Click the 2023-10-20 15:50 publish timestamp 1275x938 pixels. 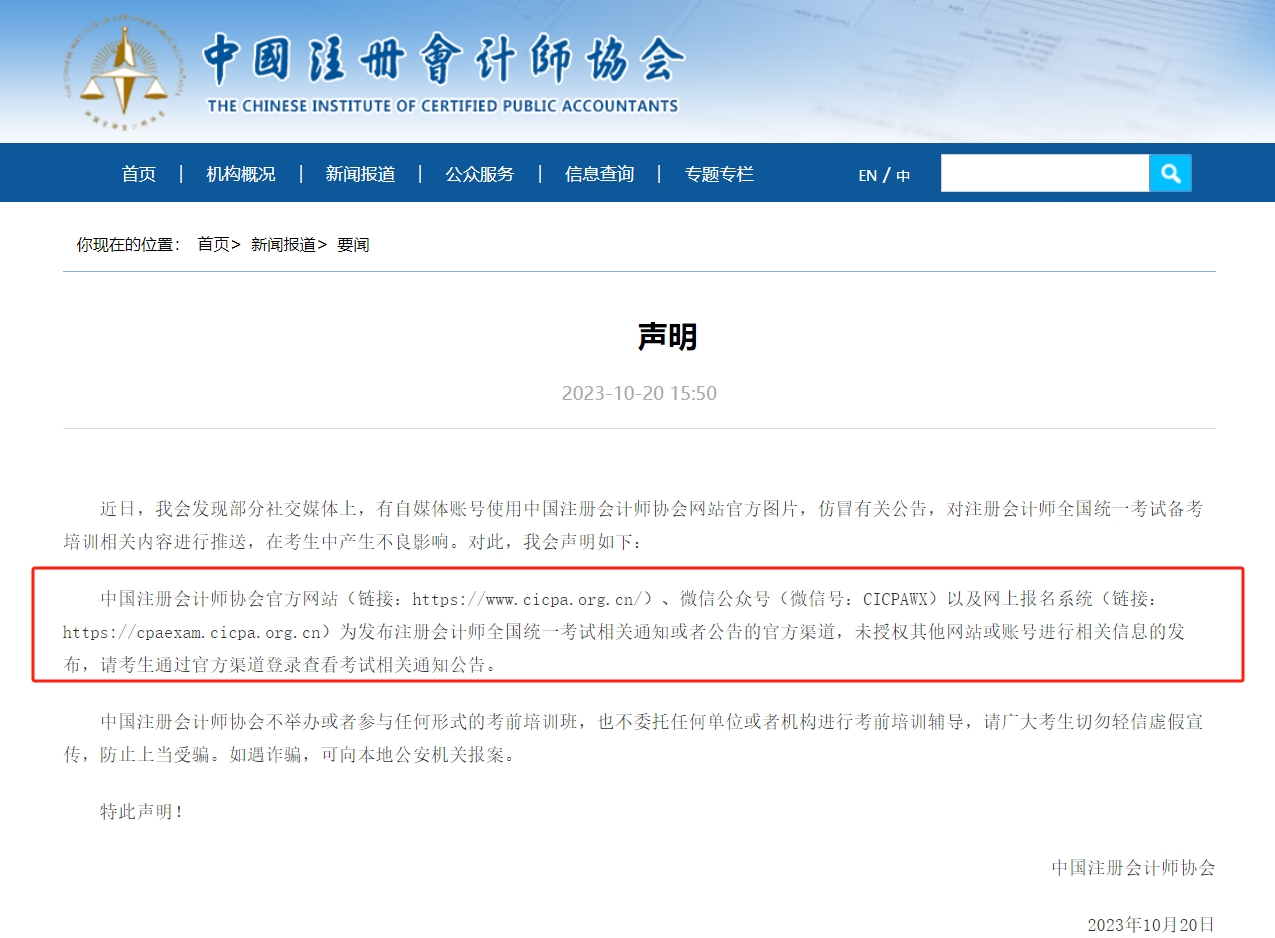(x=639, y=393)
